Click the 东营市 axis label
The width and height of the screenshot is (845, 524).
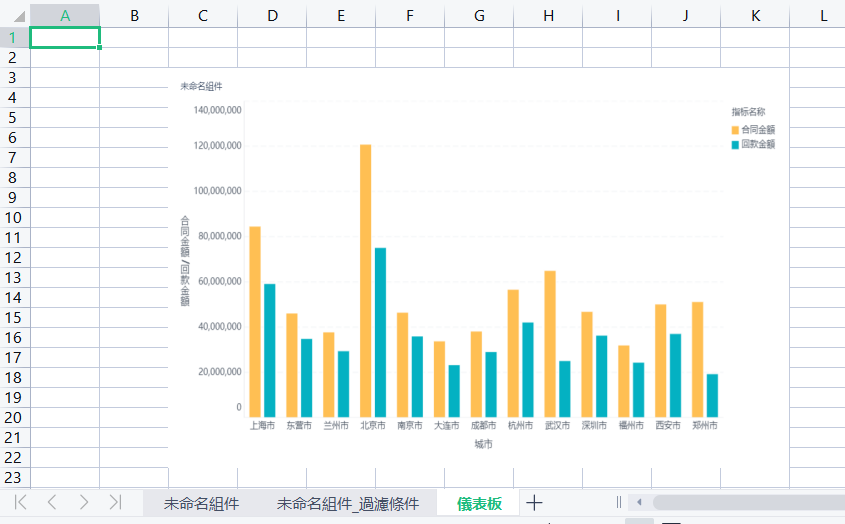click(x=299, y=425)
